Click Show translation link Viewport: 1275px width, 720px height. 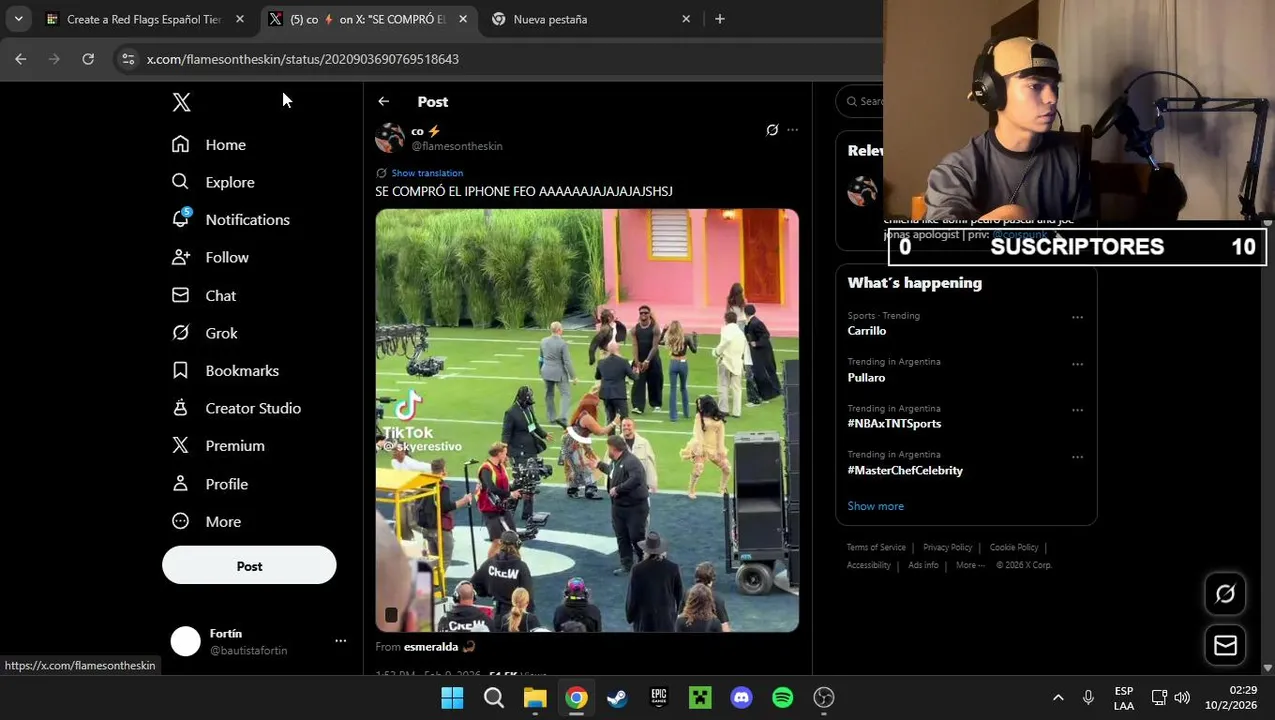coord(427,173)
